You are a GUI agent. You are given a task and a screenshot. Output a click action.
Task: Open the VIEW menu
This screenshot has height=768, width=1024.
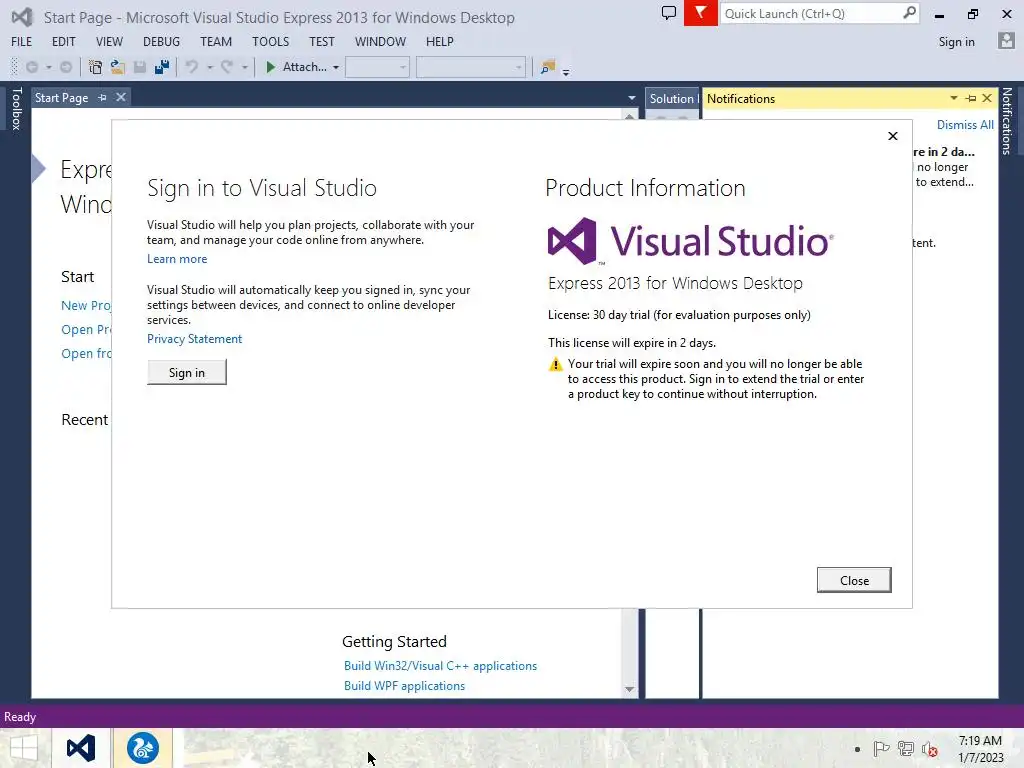[x=109, y=41]
